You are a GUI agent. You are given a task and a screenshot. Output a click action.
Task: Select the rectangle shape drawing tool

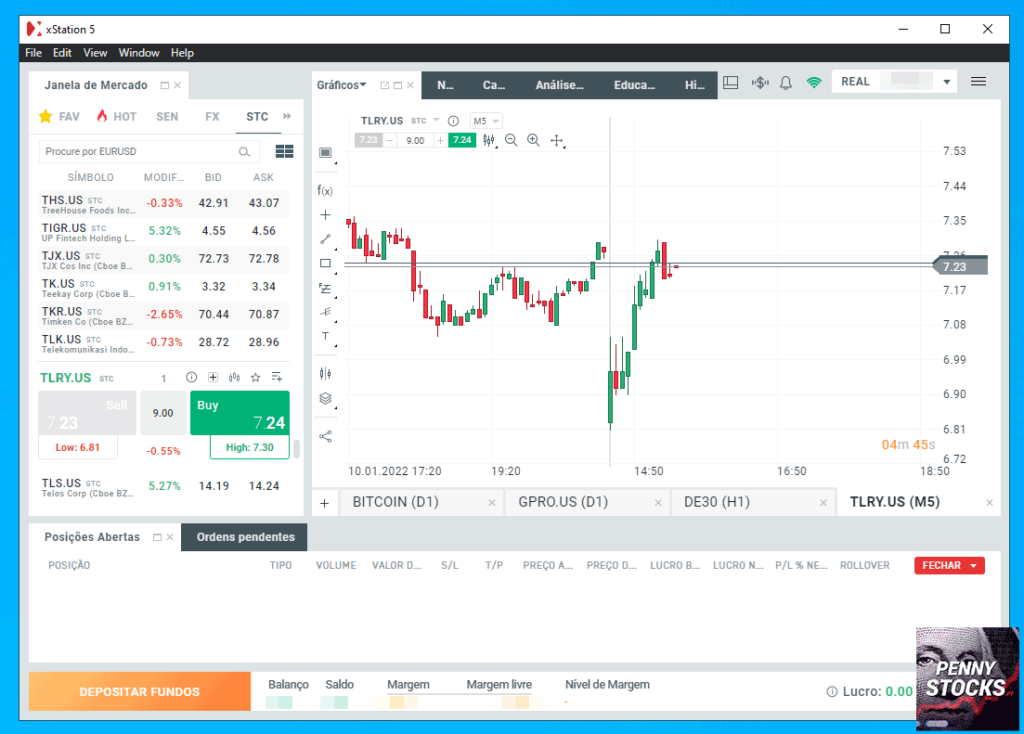325,263
